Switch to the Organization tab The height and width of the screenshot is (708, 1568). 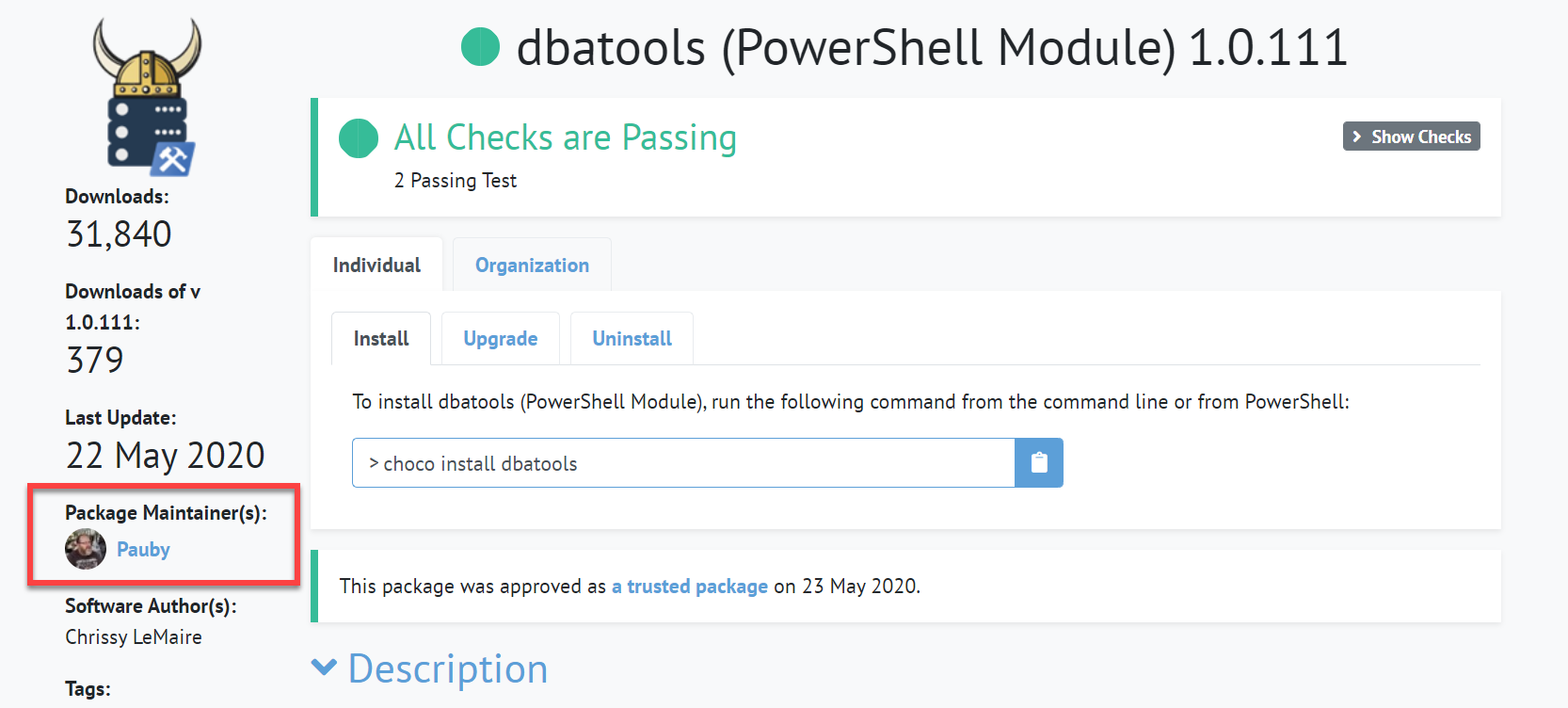coord(531,265)
